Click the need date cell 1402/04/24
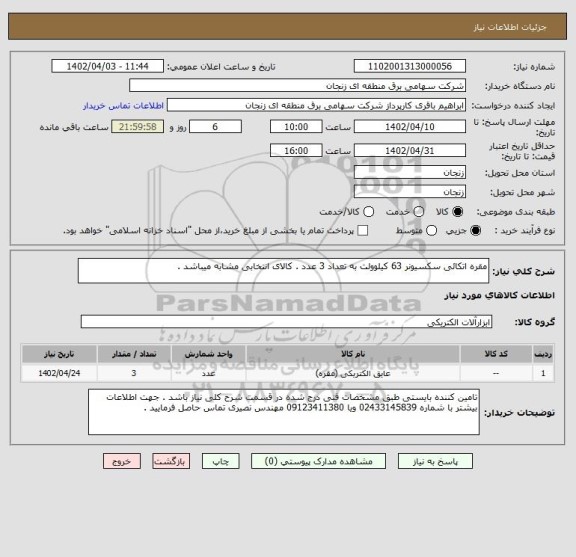Viewport: 576px width, 557px height. pyautogui.click(x=59, y=373)
